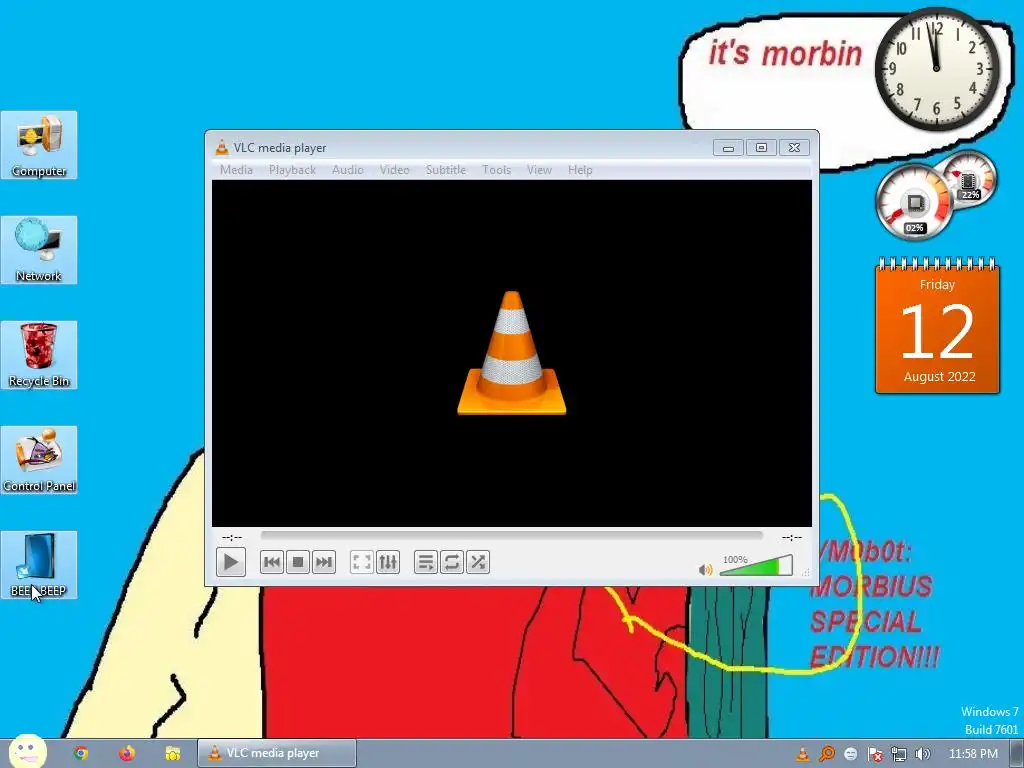Open the Media menu
1024x768 pixels.
point(236,170)
